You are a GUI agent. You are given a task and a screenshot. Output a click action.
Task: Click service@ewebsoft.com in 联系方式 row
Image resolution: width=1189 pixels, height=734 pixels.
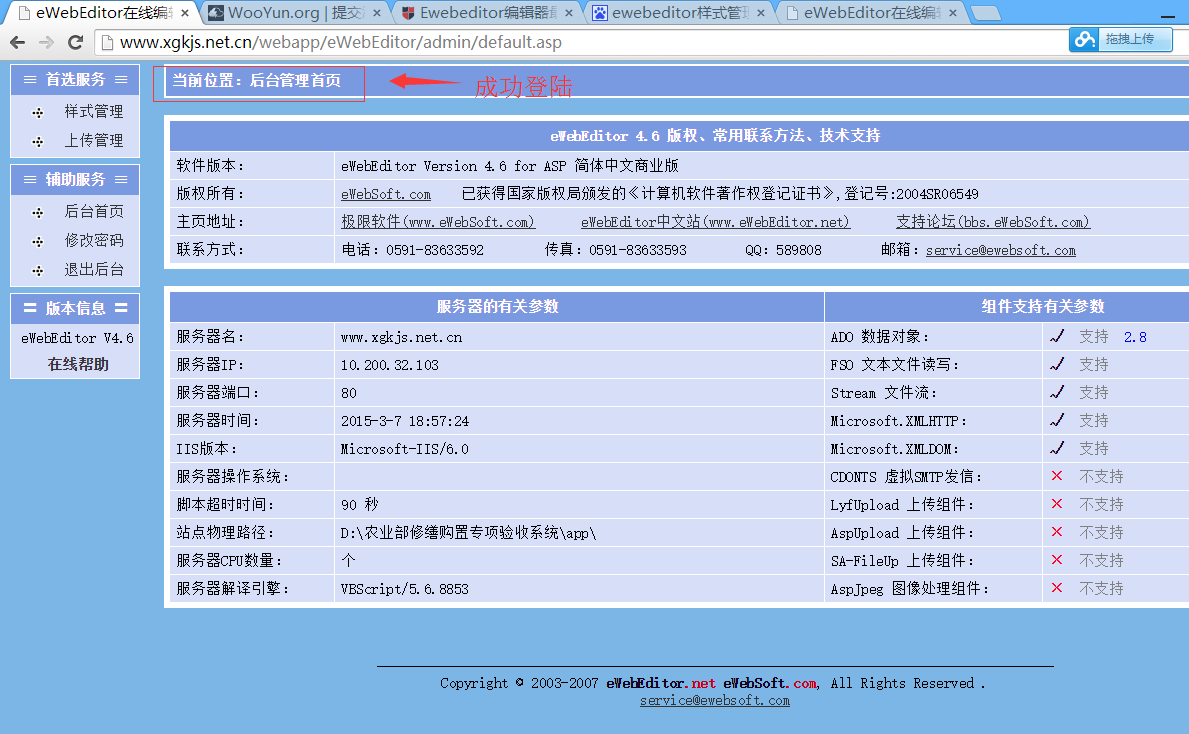[1000, 250]
